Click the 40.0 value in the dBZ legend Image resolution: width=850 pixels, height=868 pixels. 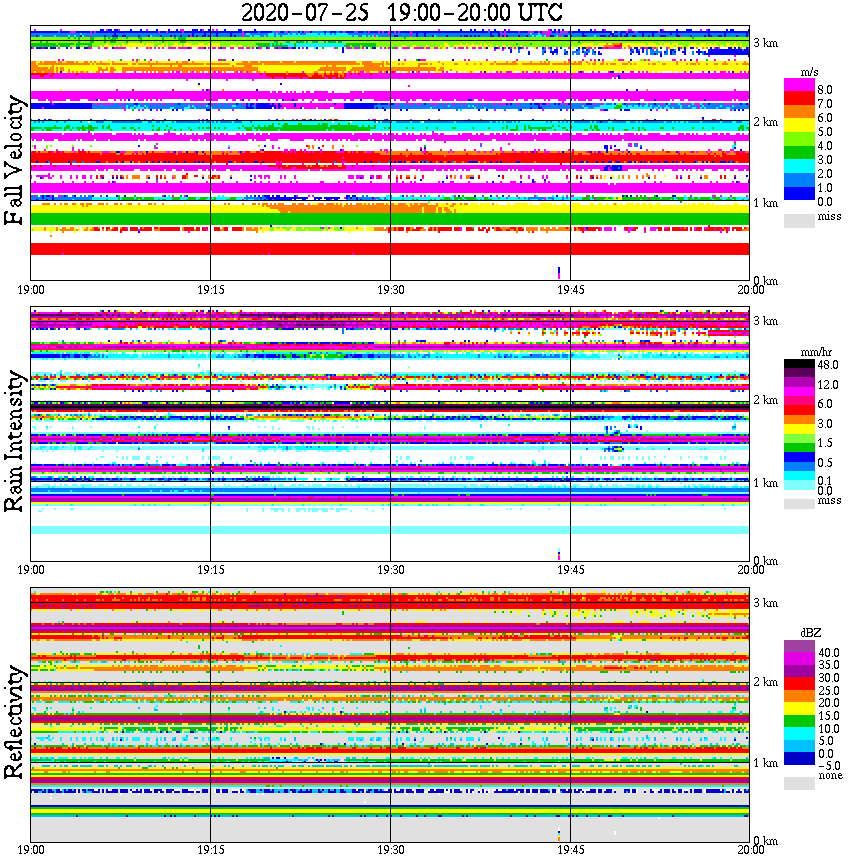[829, 653]
